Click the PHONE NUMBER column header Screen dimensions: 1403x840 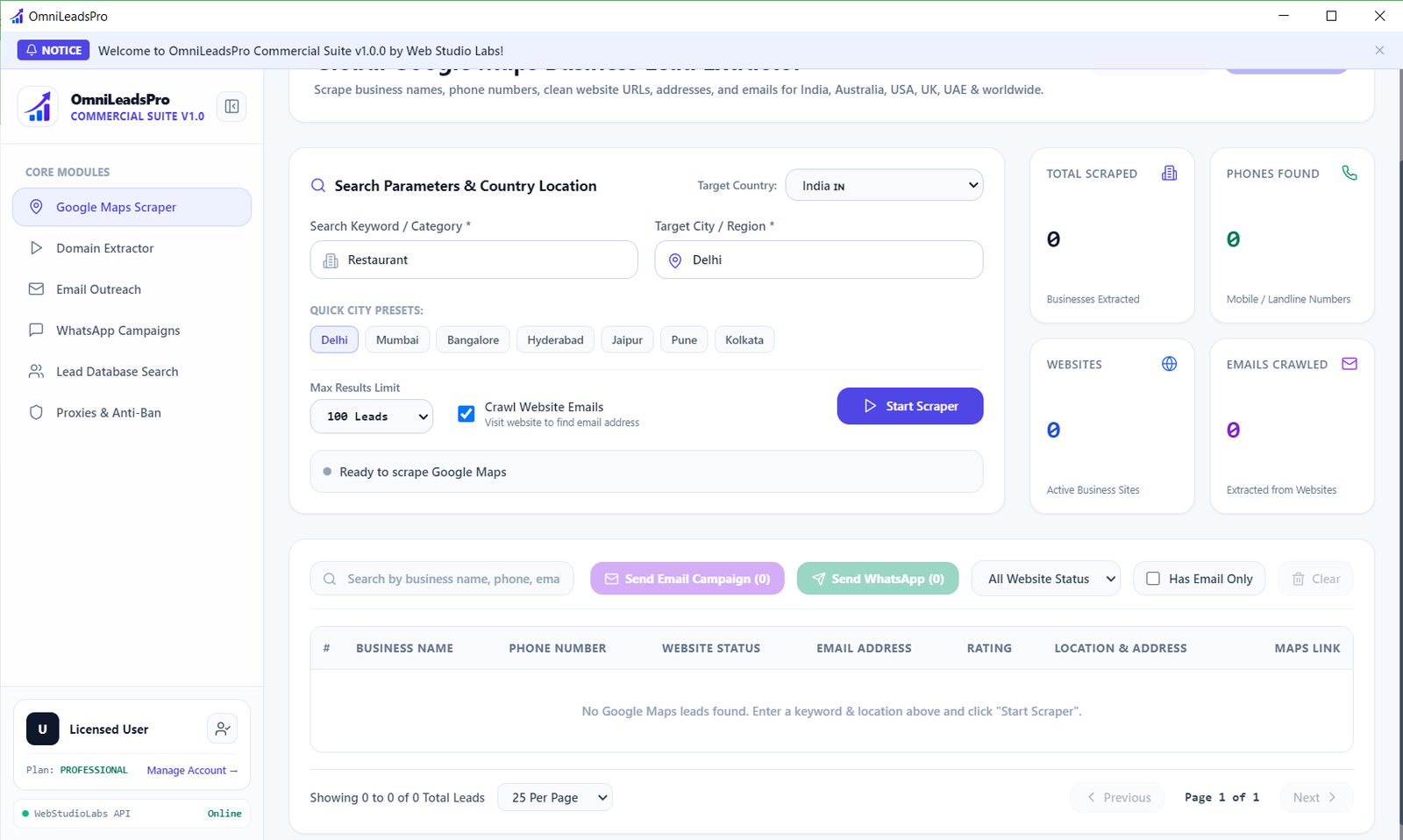coord(558,648)
